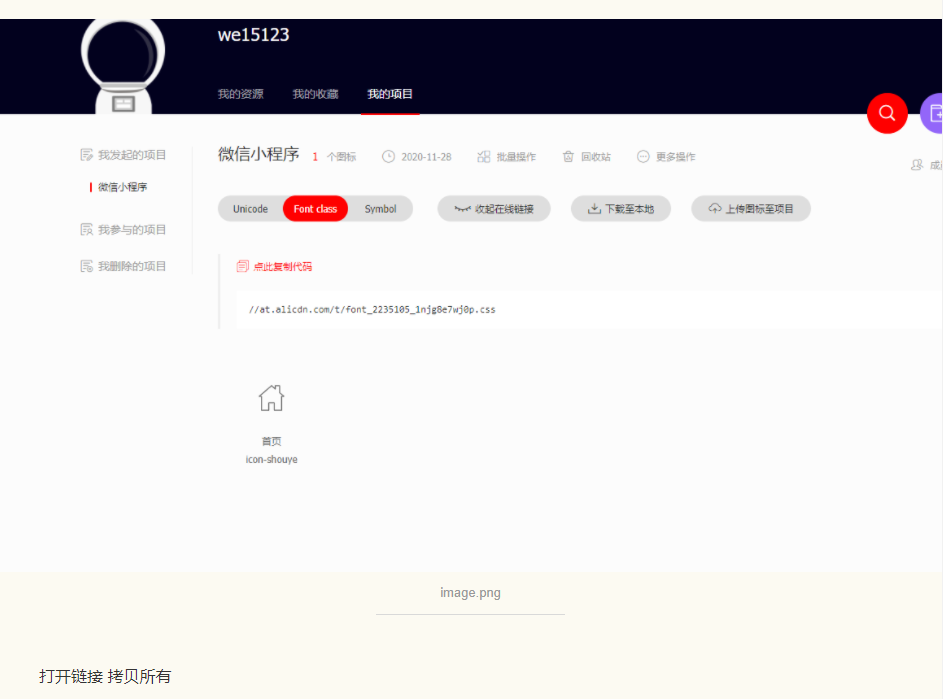Screen dimensions: 943x699
Task: Click the username we15123
Action: [x=253, y=35]
